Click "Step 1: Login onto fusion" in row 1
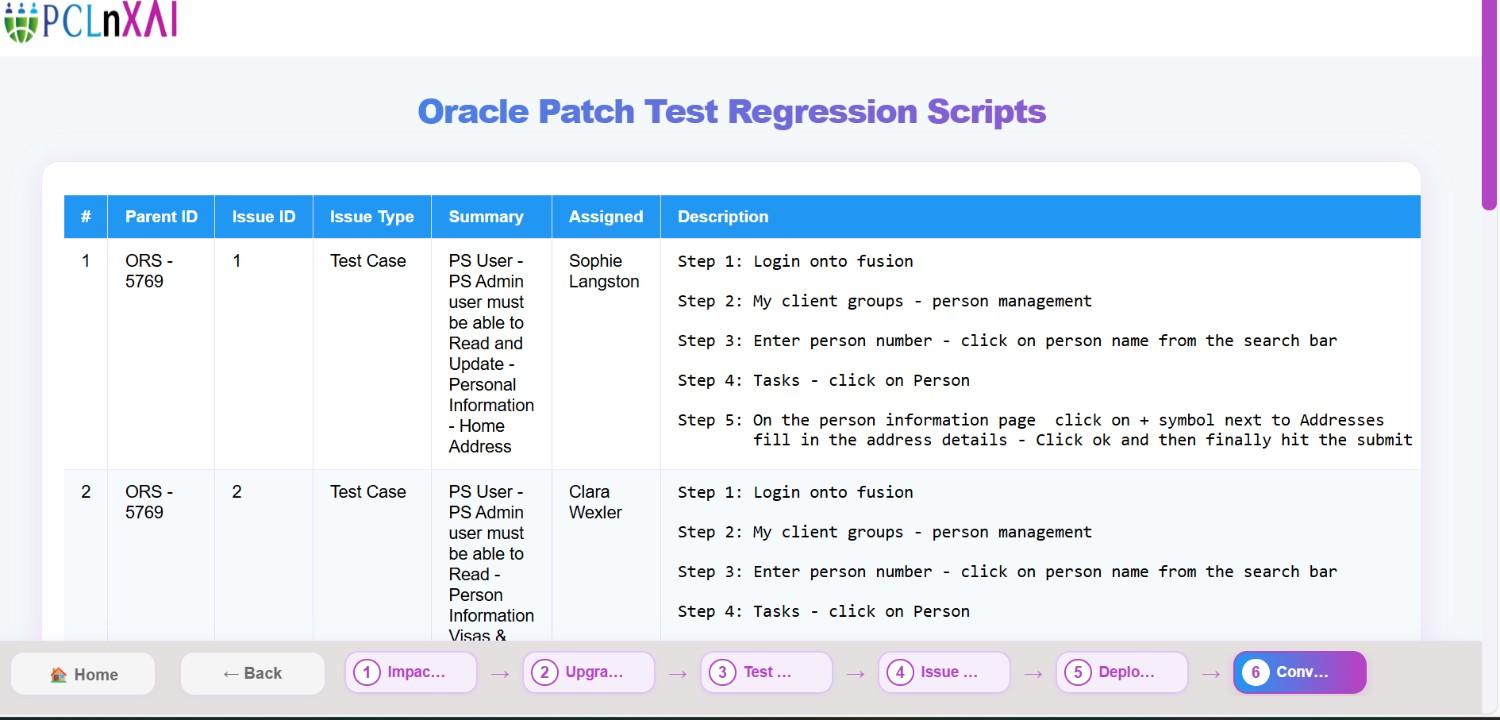 795,261
